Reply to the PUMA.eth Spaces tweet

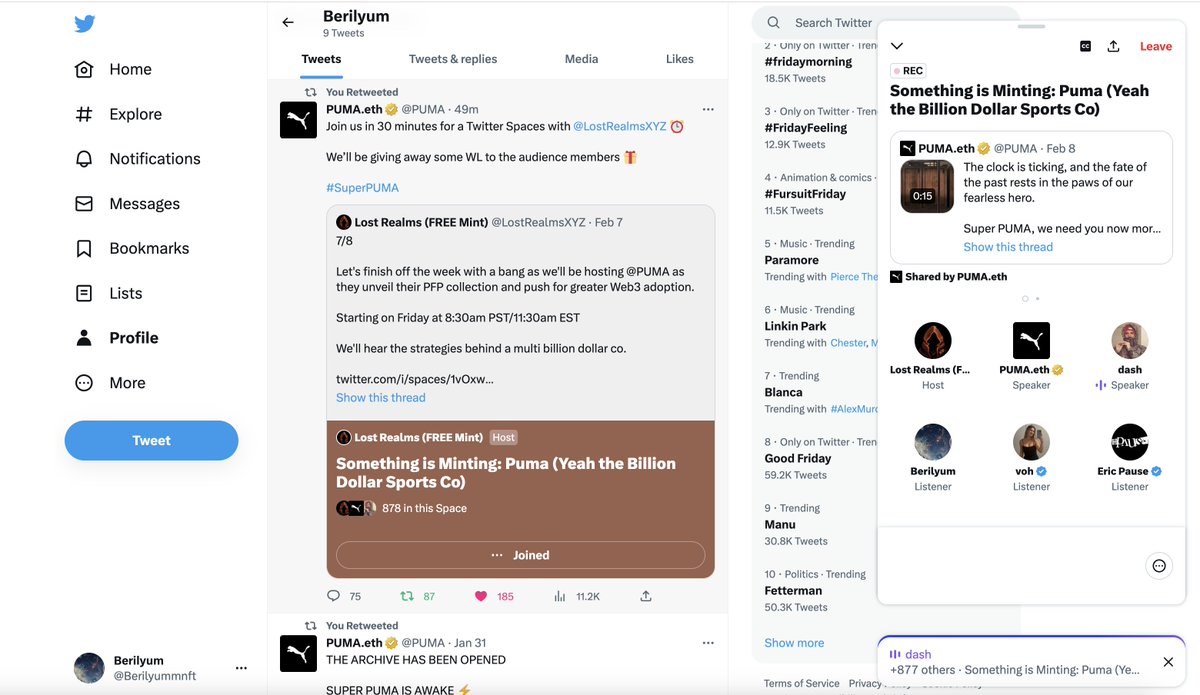click(x=334, y=596)
